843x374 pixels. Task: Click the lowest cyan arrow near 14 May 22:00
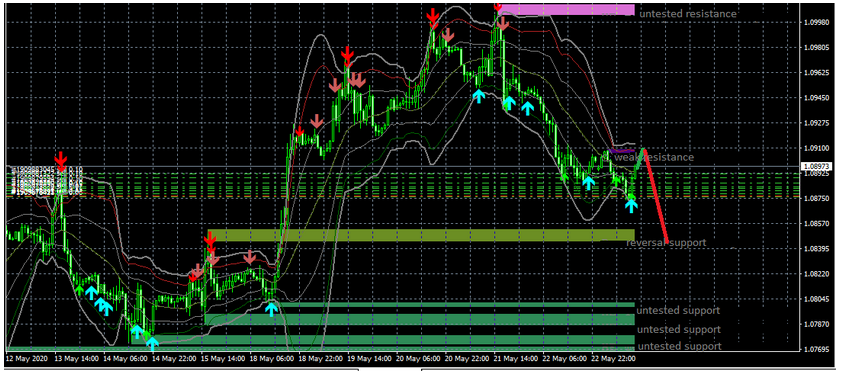[153, 343]
